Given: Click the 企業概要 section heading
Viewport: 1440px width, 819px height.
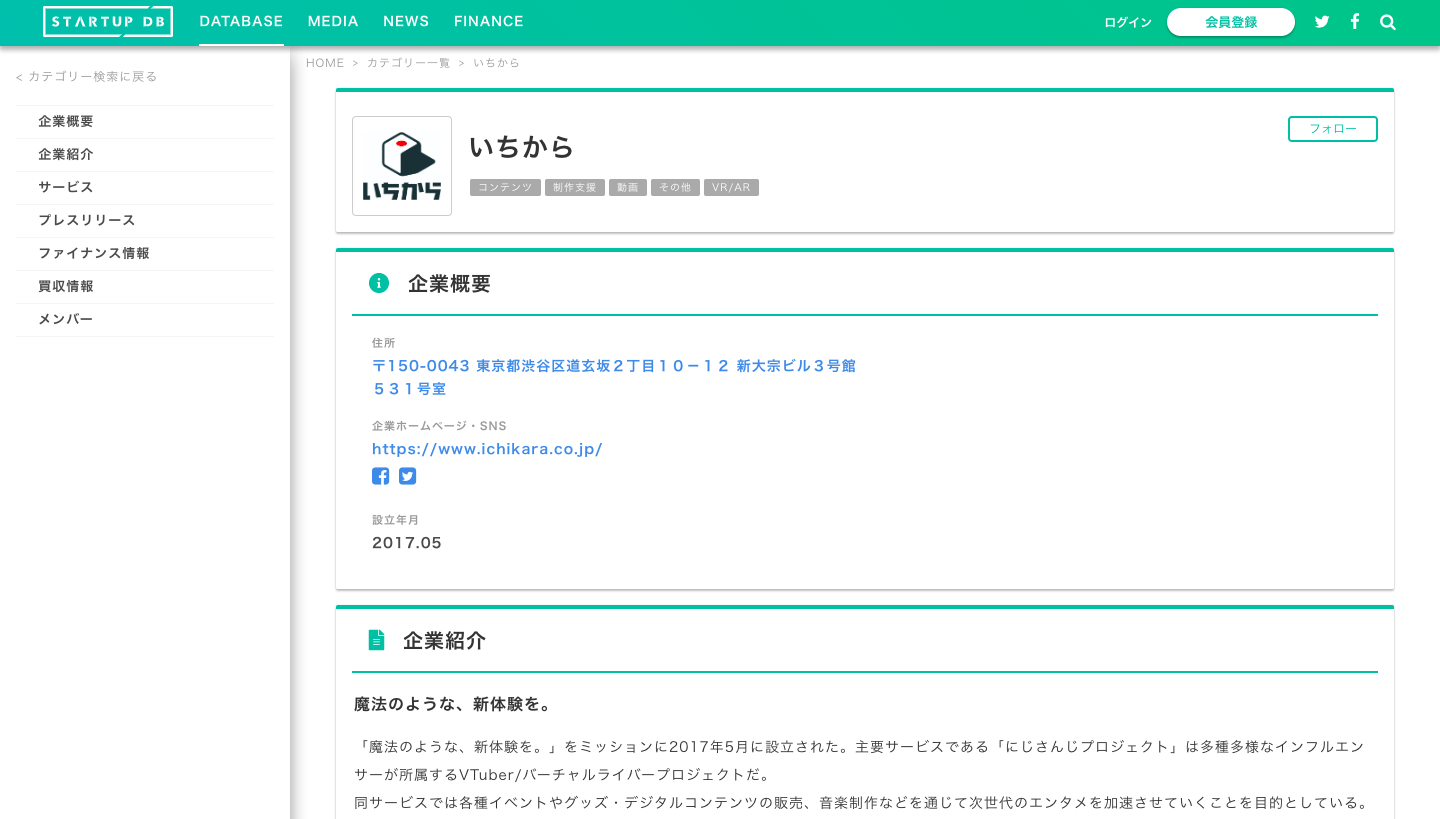Looking at the screenshot, I should point(450,283).
